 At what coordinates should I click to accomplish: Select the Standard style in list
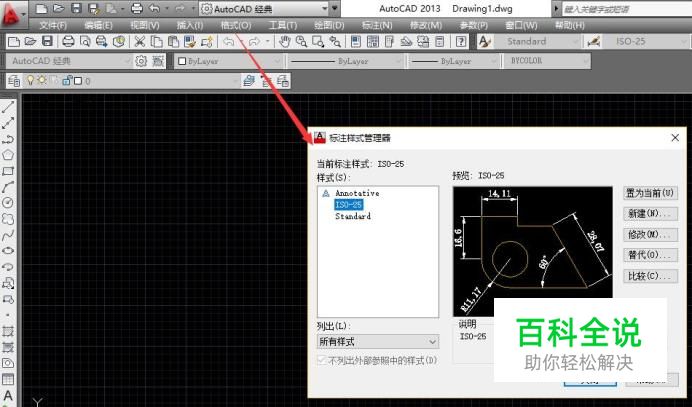[x=353, y=216]
